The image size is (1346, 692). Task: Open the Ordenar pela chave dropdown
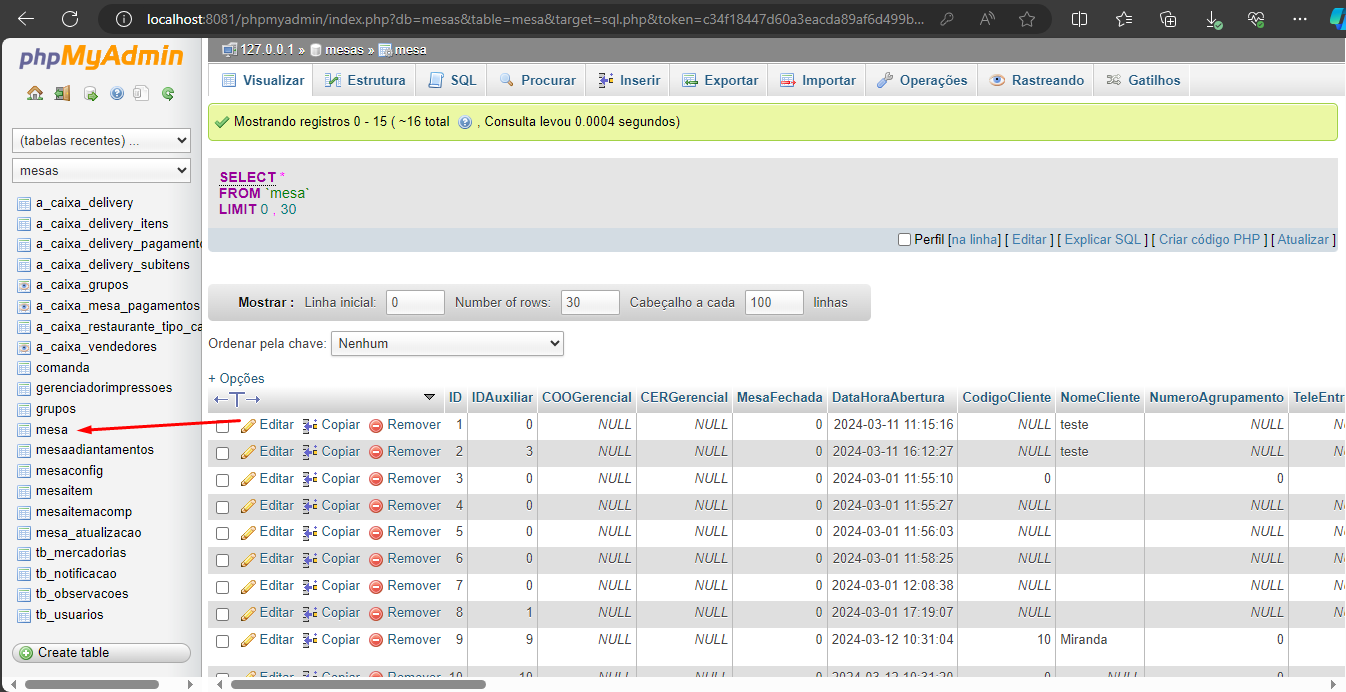click(x=447, y=344)
